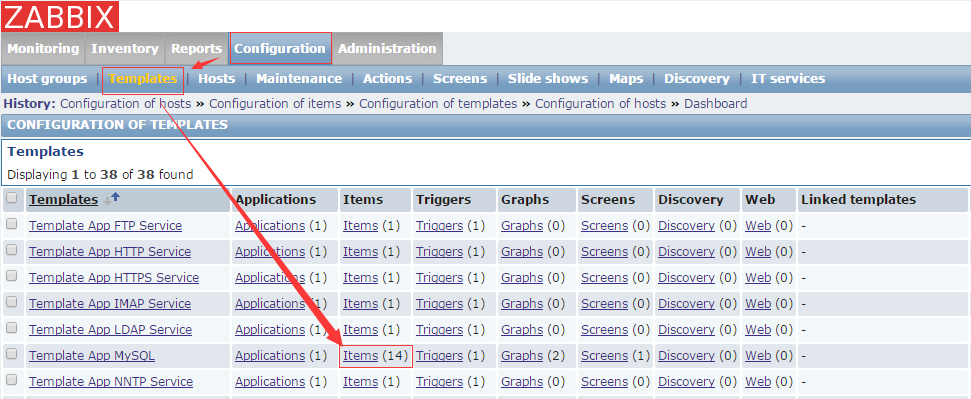This screenshot has width=971, height=399.
Task: Open Applications of Template App MySQL
Action: click(270, 356)
